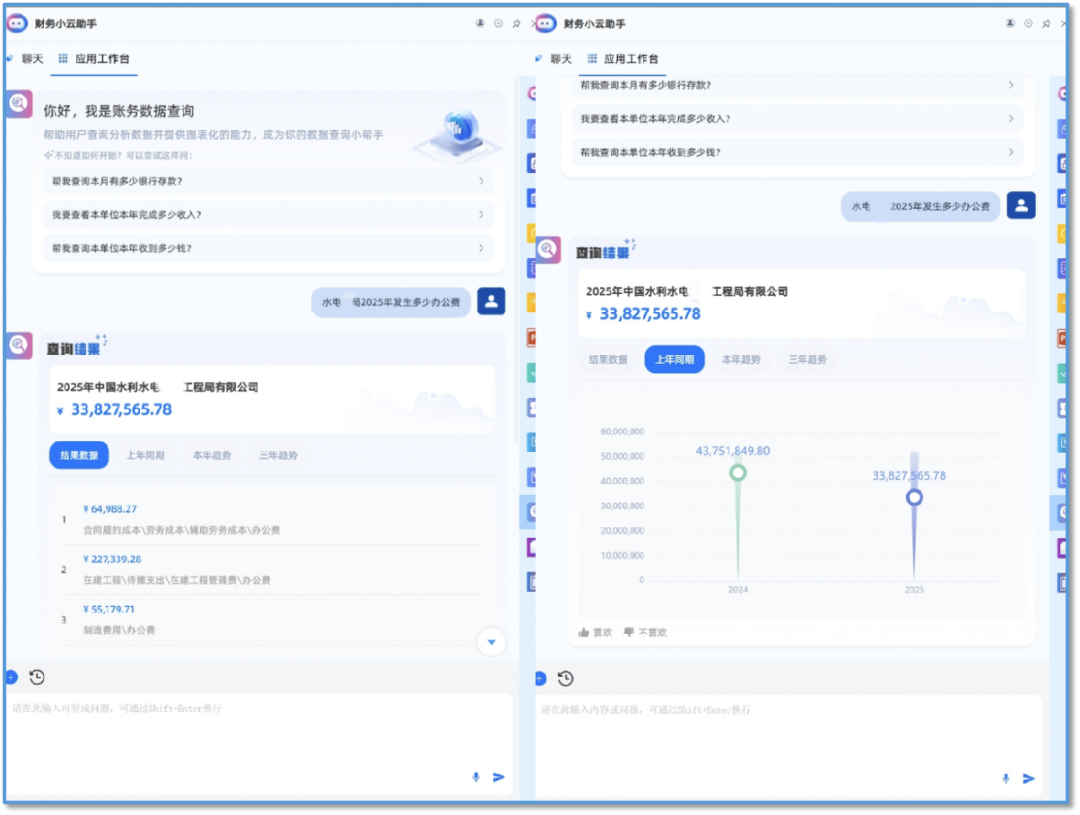Click the ￥227,339.28 result row
1080x815 pixels.
272,570
